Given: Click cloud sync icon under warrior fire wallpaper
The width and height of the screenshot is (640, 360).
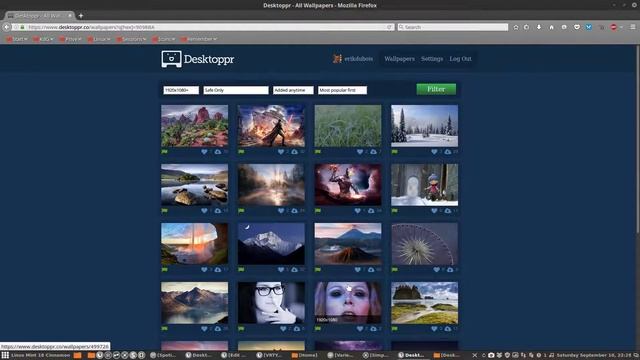Looking at the screenshot, I should [294, 152].
